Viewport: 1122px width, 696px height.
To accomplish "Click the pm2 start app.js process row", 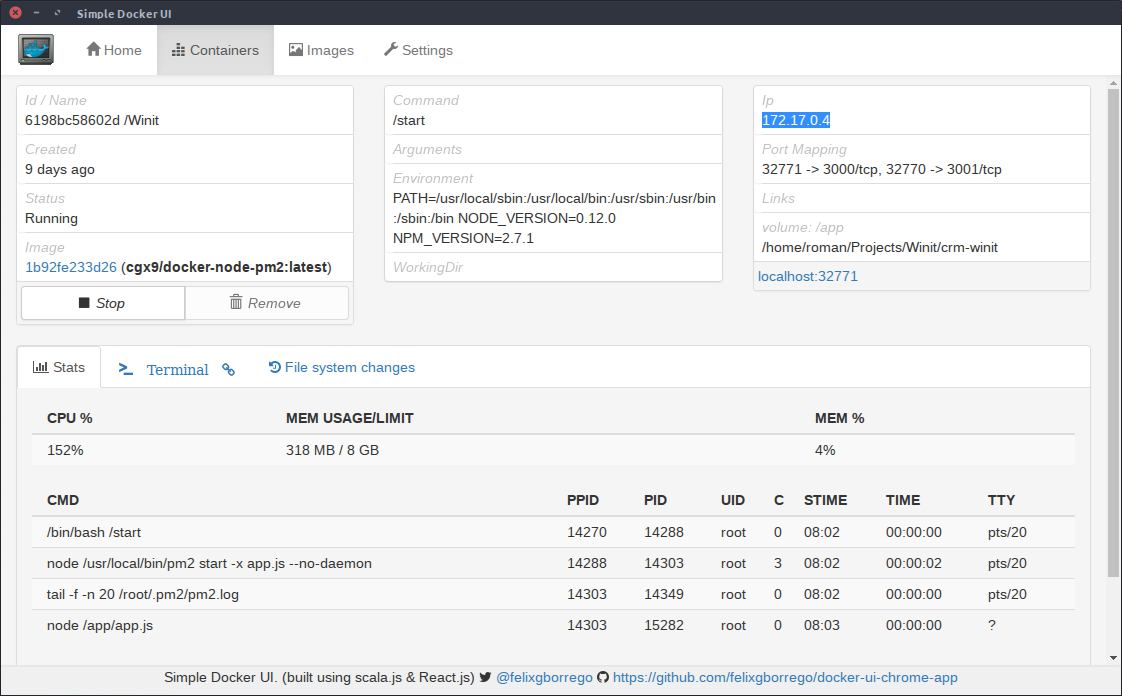I will tap(553, 563).
